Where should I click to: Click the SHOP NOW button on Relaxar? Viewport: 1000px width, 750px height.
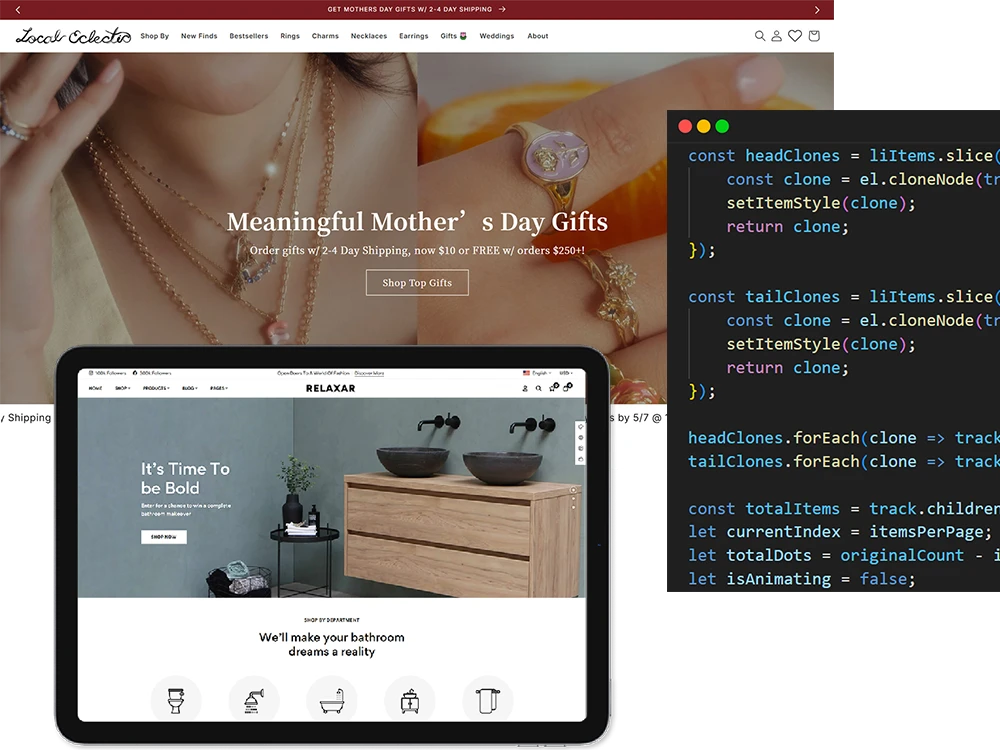[164, 537]
